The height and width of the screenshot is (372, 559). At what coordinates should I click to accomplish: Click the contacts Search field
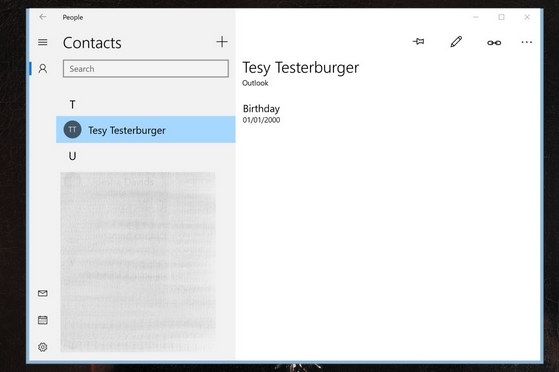coord(146,68)
